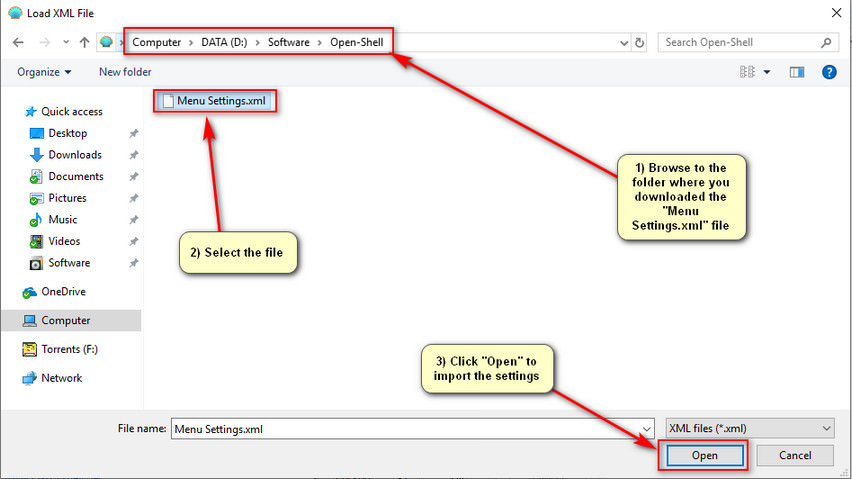The image size is (852, 479).
Task: Expand the File name dropdown arrow
Action: click(x=647, y=429)
